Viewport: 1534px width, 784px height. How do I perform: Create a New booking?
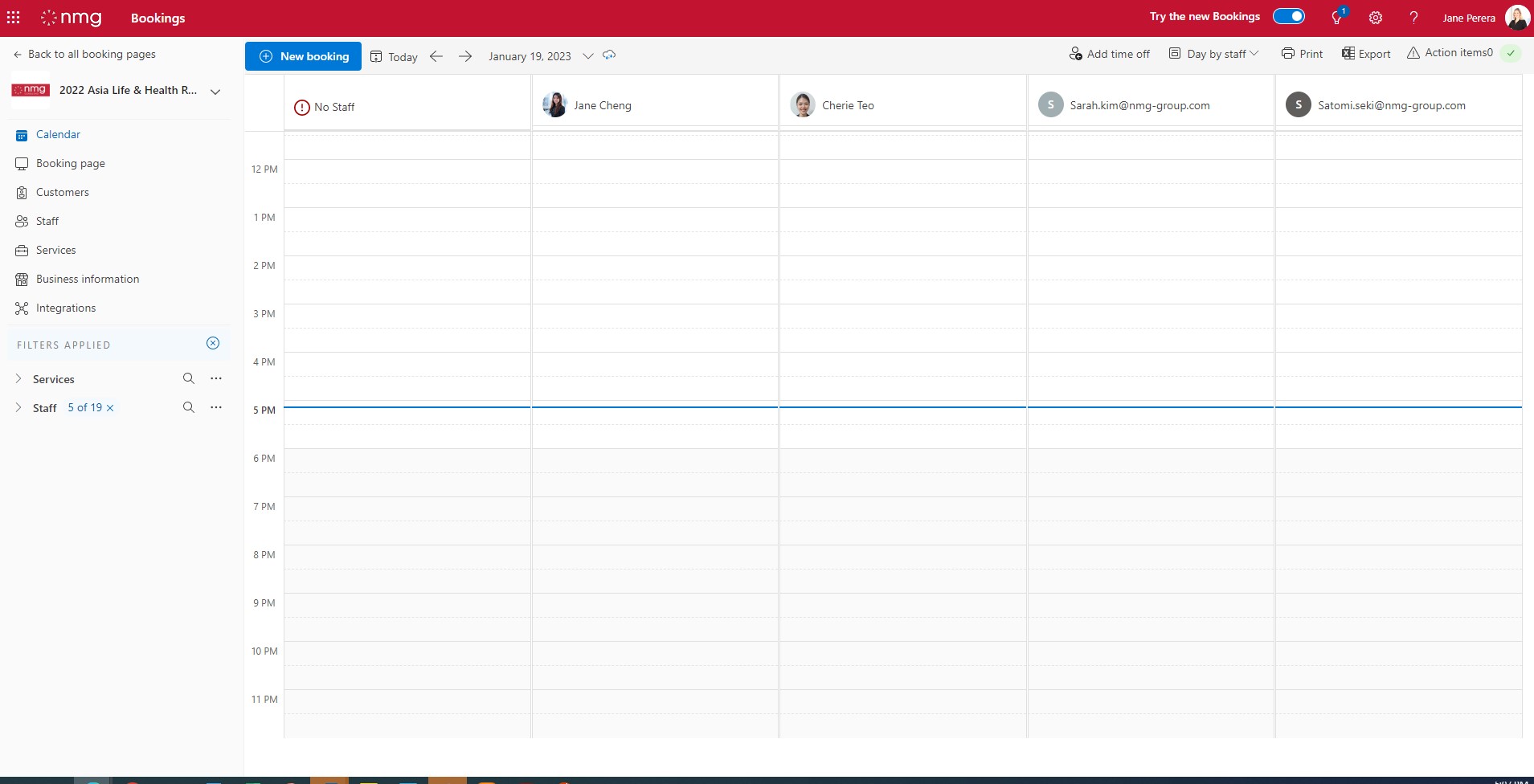303,55
